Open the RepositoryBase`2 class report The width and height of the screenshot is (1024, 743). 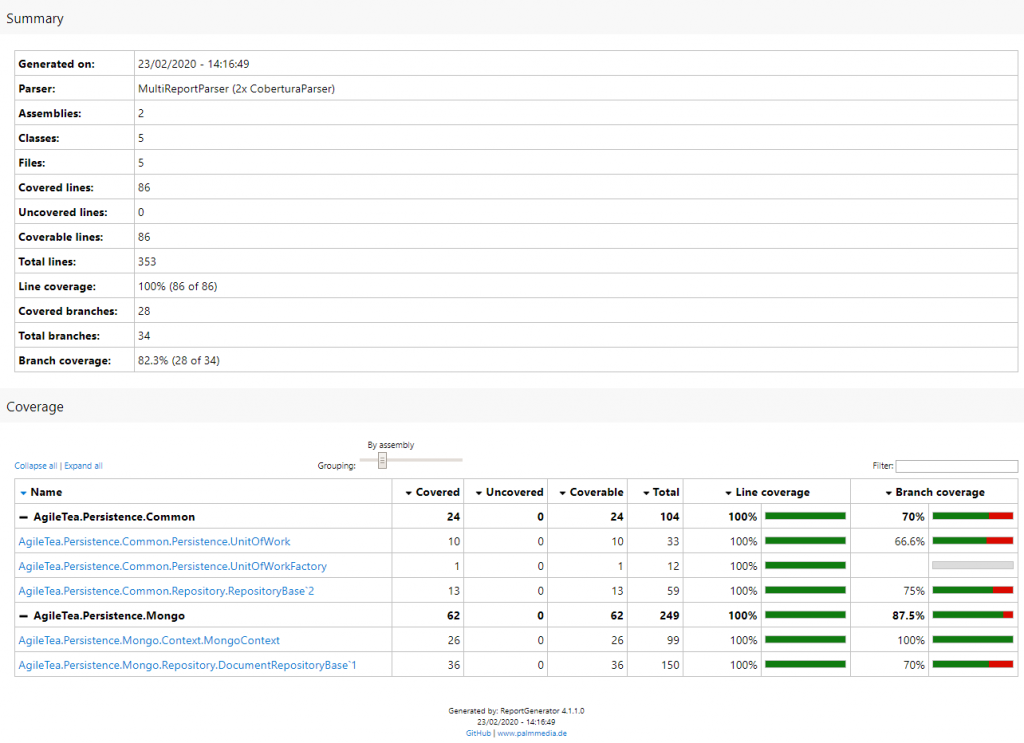(x=166, y=591)
